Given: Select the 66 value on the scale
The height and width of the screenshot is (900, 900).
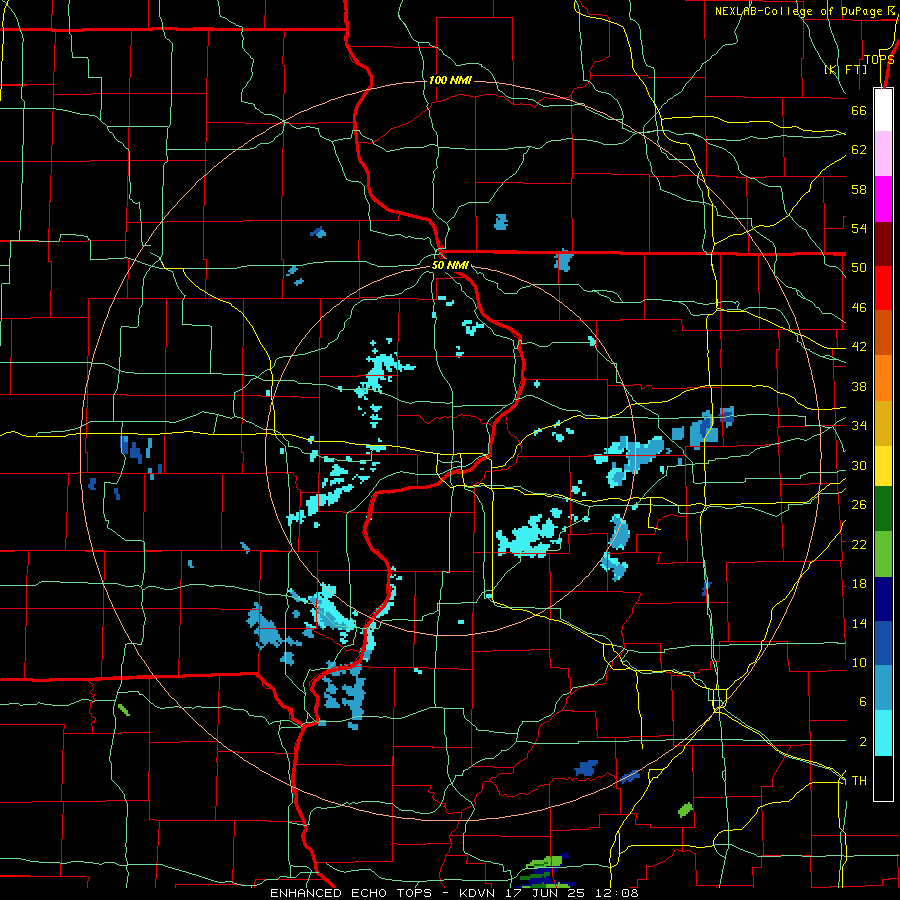Looking at the screenshot, I should 859,110.
